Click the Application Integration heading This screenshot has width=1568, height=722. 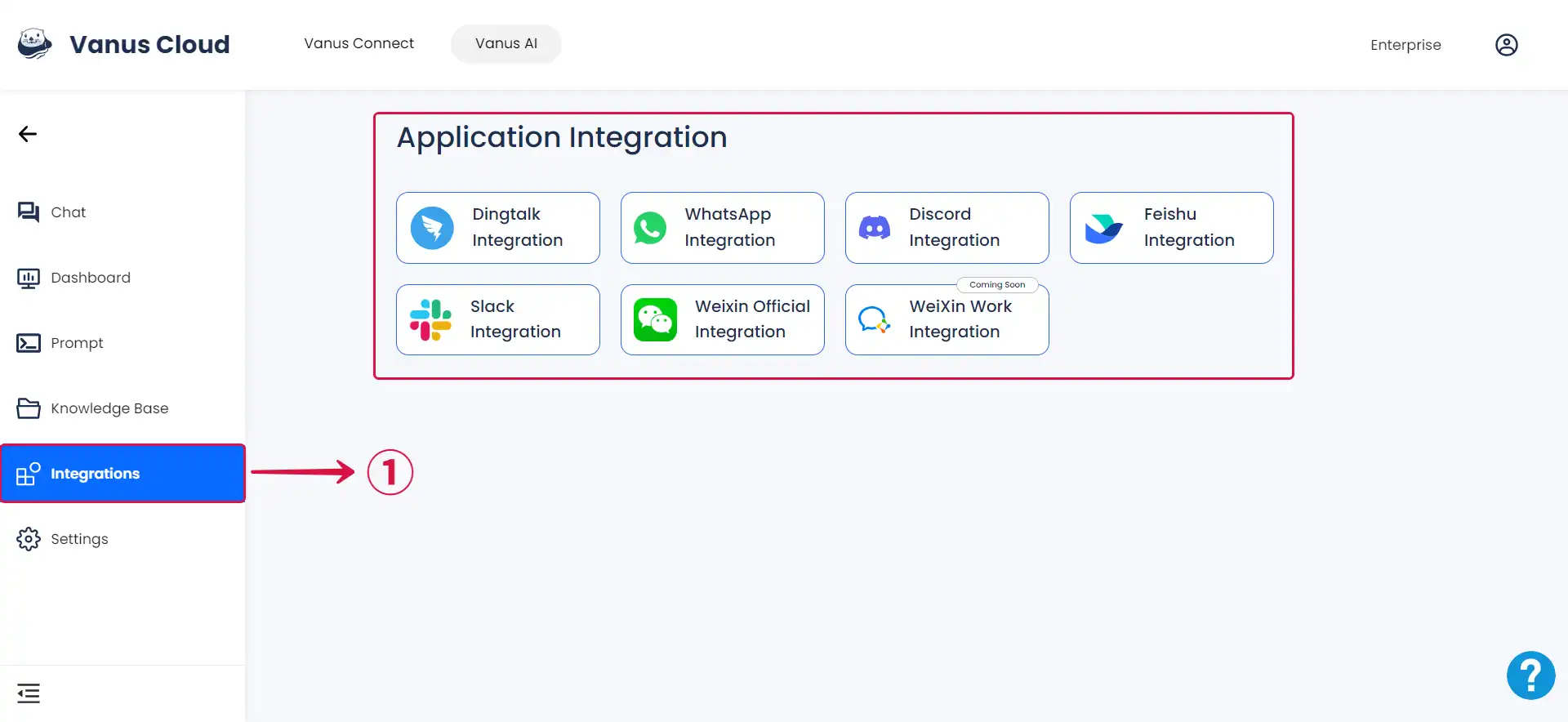point(562,137)
